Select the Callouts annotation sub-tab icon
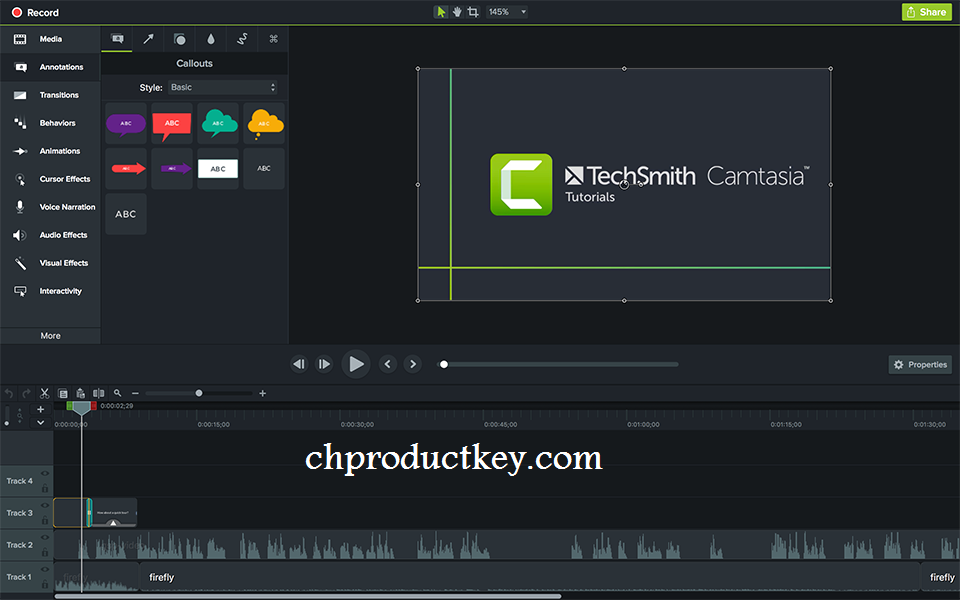 [x=117, y=39]
